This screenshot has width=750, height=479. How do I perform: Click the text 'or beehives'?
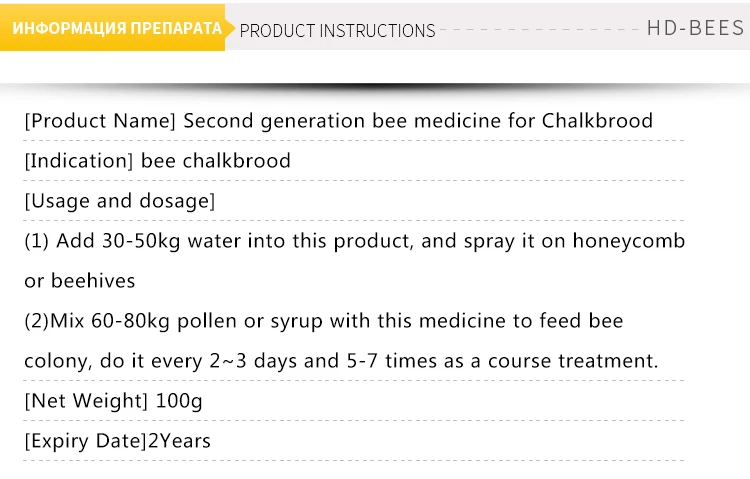pyautogui.click(x=79, y=281)
